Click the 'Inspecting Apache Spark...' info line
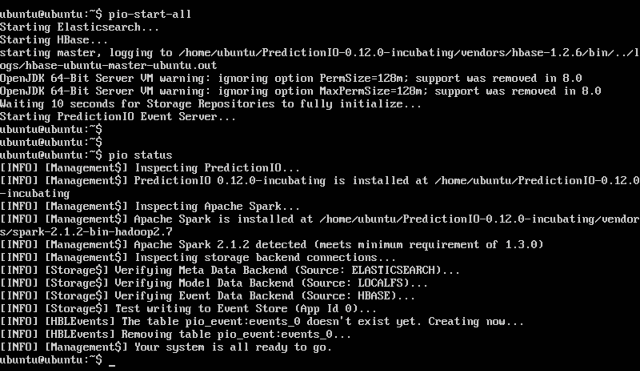The image size is (640, 371). [150, 207]
